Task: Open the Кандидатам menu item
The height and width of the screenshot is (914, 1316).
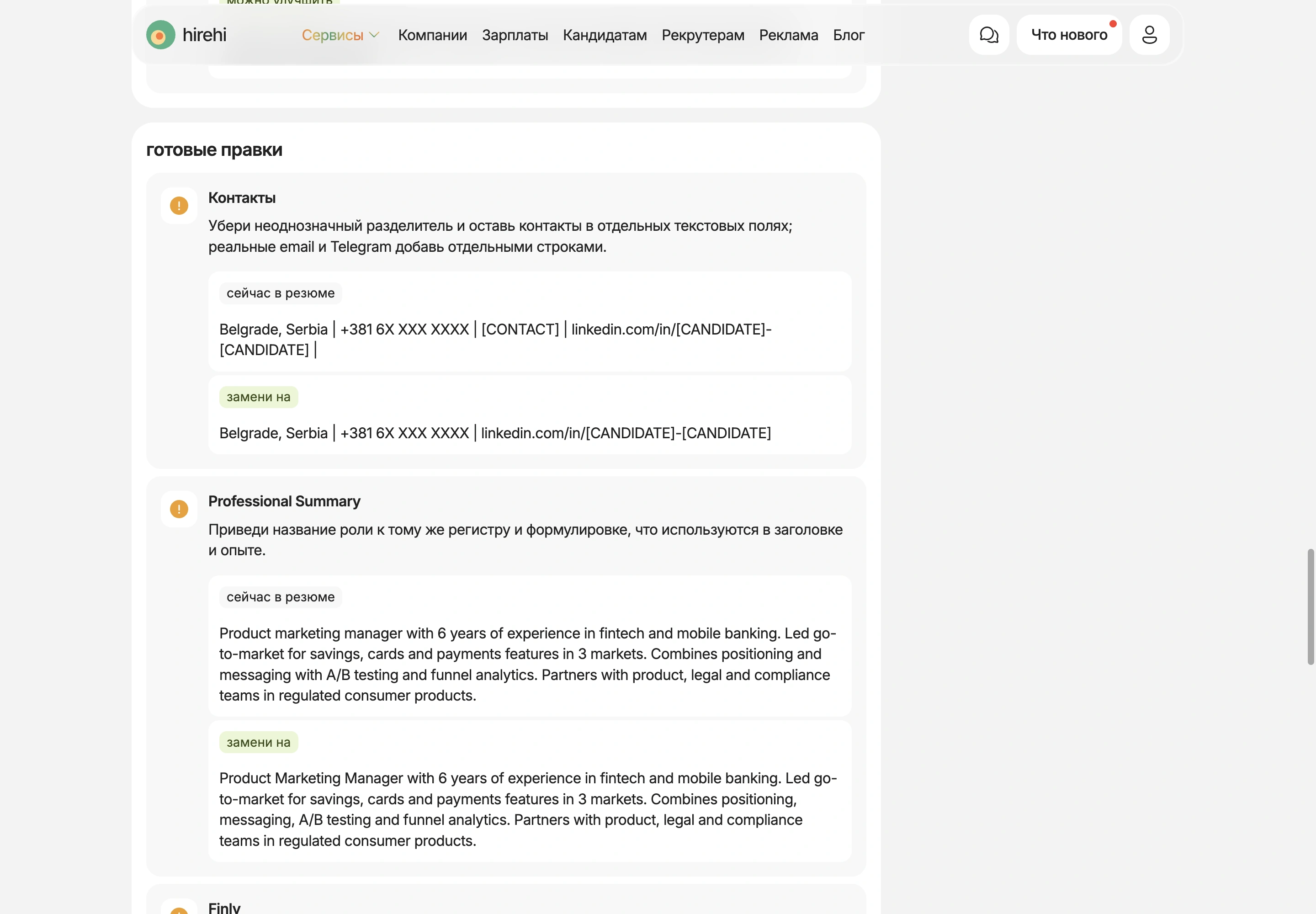Action: (x=605, y=35)
